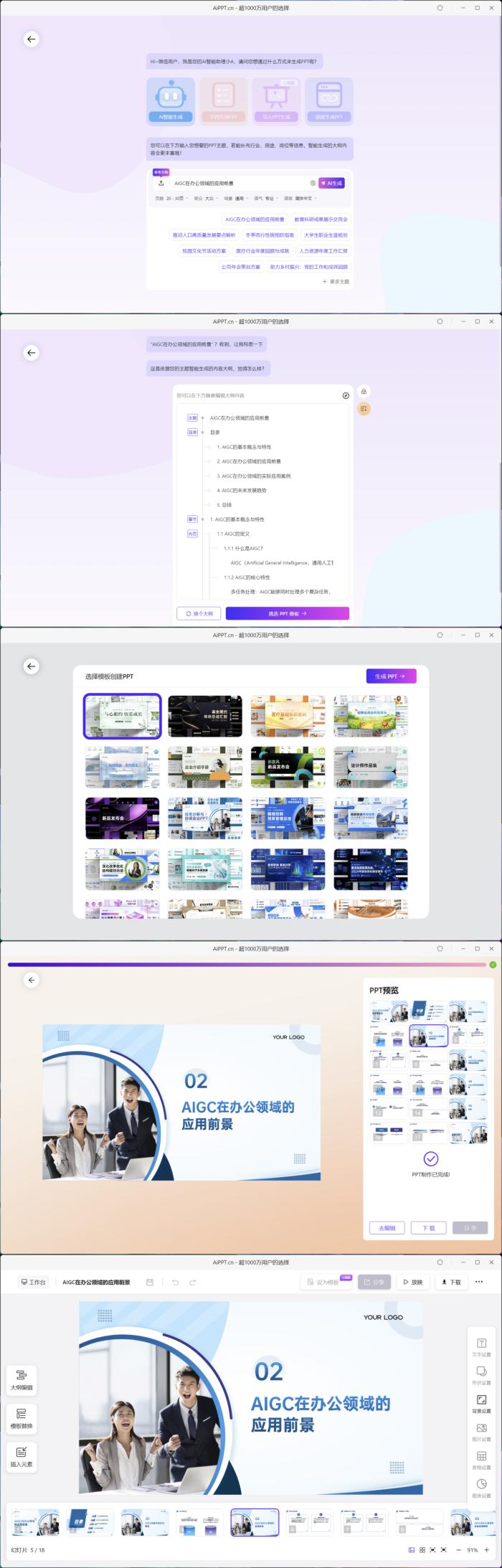Click the save icon next to the presentation title
Screen dimensions: 502x1568
(149, 1282)
